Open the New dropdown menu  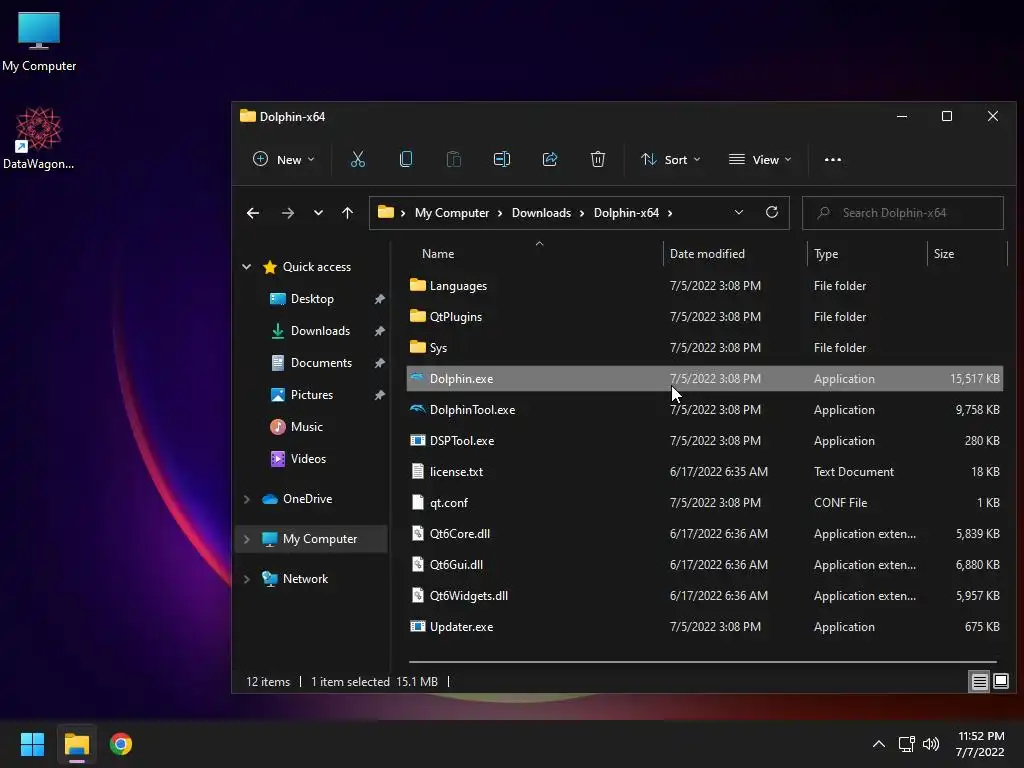click(283, 159)
